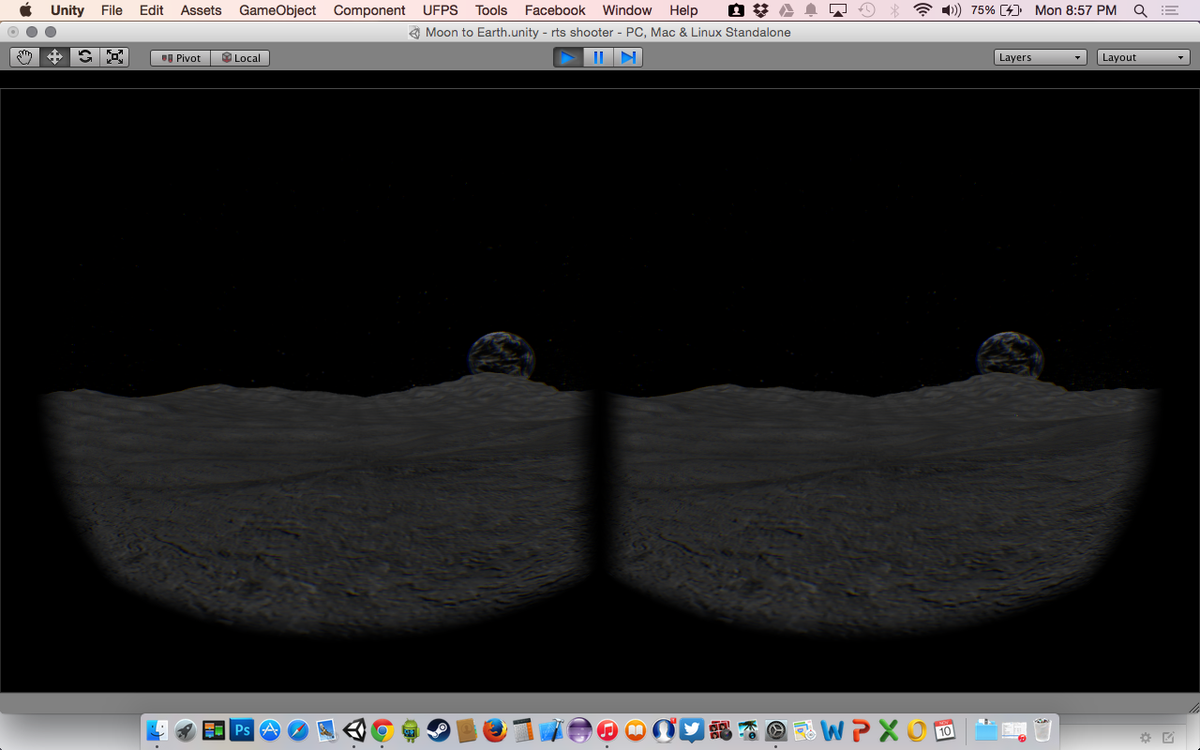Select the Move transform tool
The width and height of the screenshot is (1200, 750).
point(55,57)
